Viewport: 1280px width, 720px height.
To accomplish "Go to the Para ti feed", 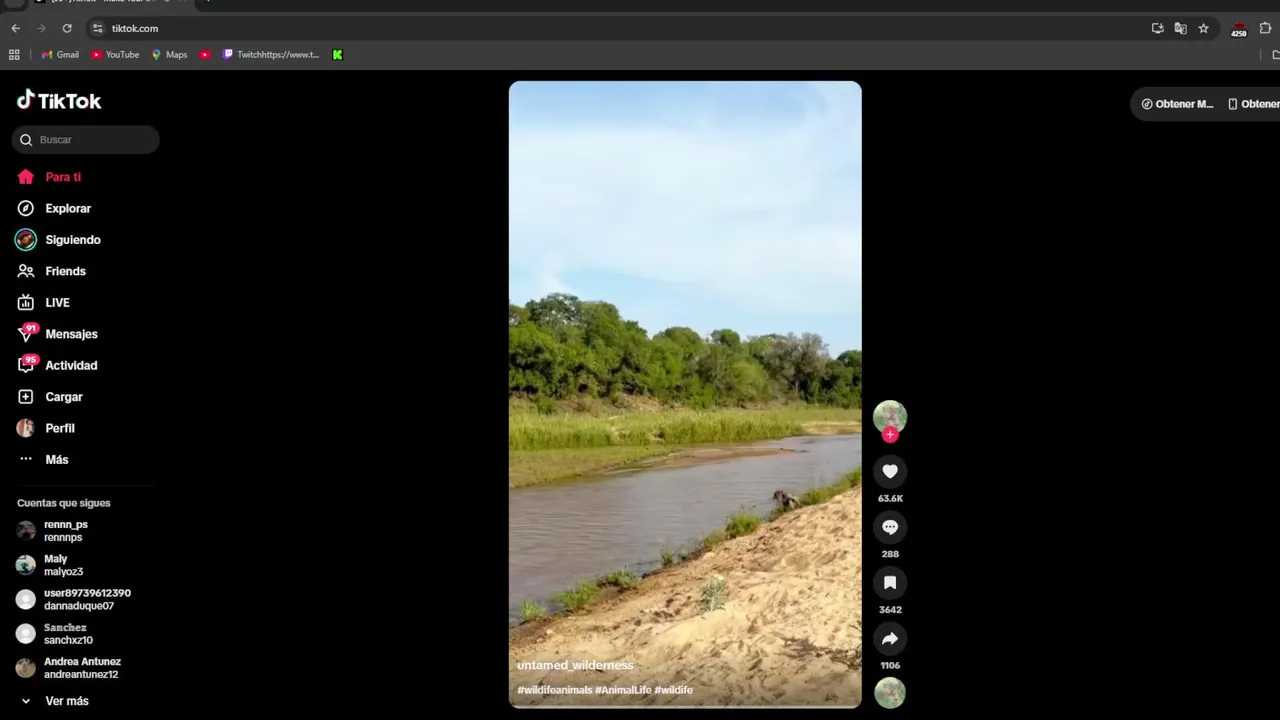I will [x=49, y=177].
